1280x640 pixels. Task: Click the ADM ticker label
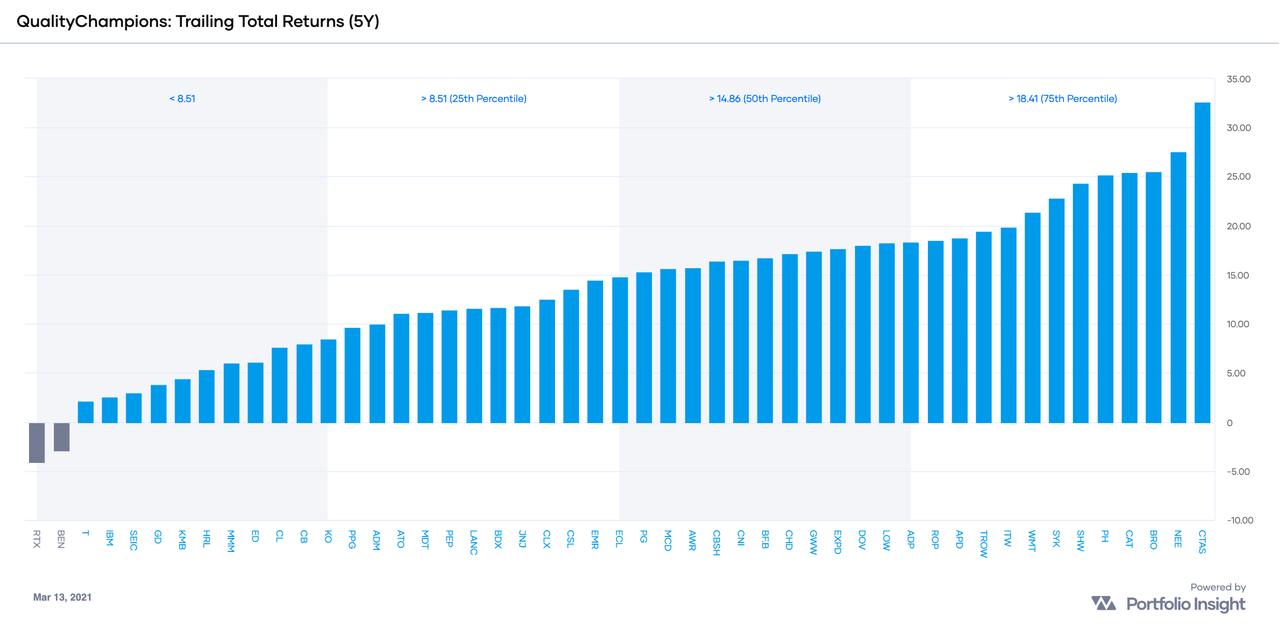point(377,540)
